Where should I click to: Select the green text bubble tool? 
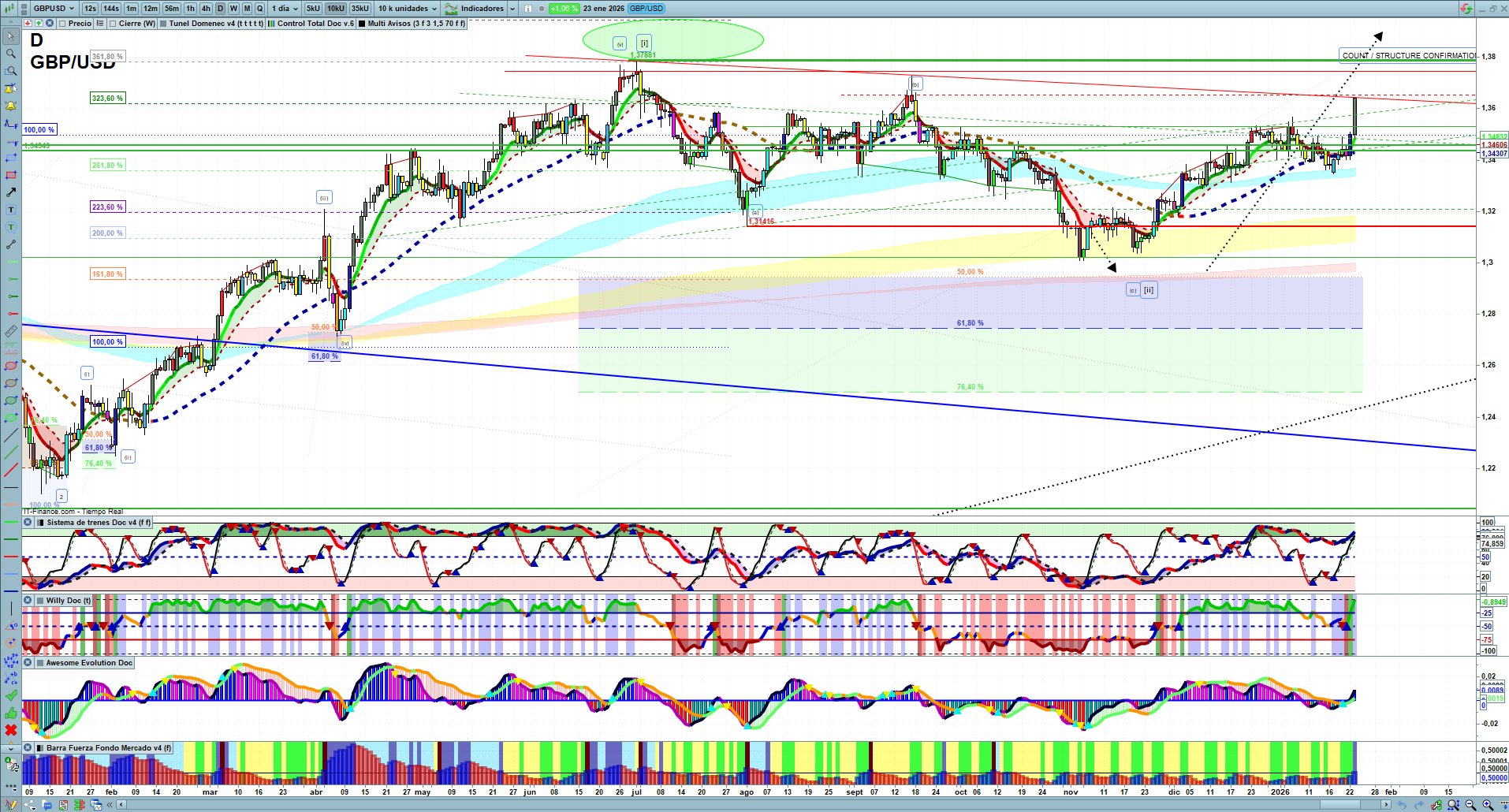pos(11,227)
